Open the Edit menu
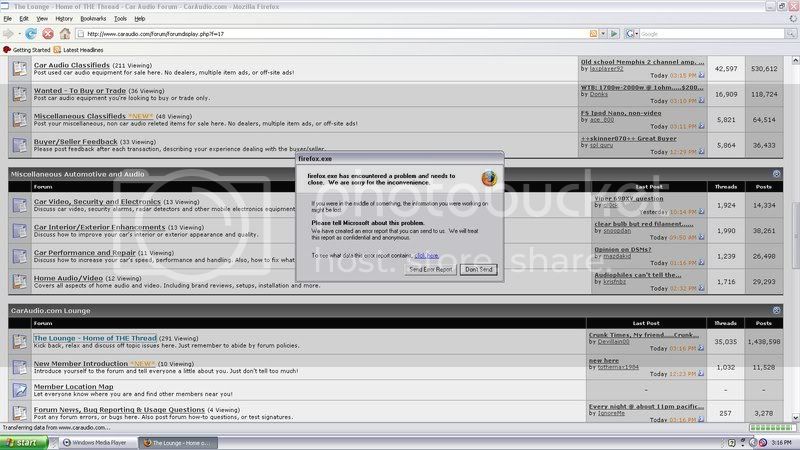Image resolution: width=800 pixels, height=450 pixels. click(x=24, y=19)
